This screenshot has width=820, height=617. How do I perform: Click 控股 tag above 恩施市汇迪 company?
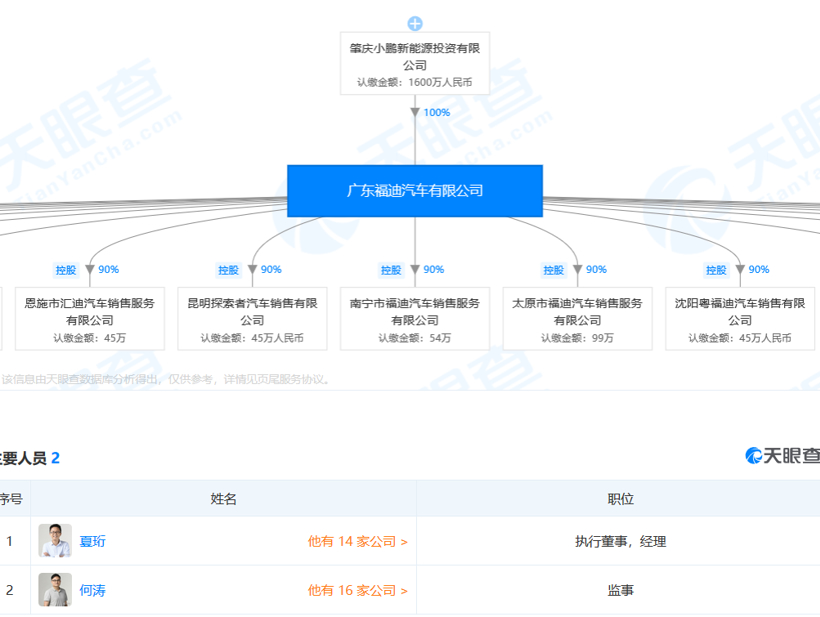(x=66, y=270)
